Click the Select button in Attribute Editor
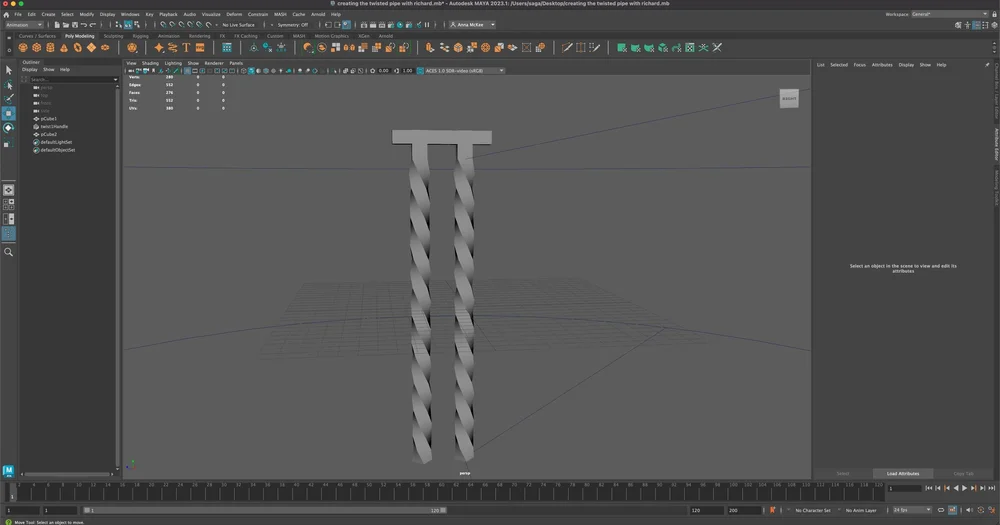The image size is (1000, 525). pyautogui.click(x=842, y=473)
